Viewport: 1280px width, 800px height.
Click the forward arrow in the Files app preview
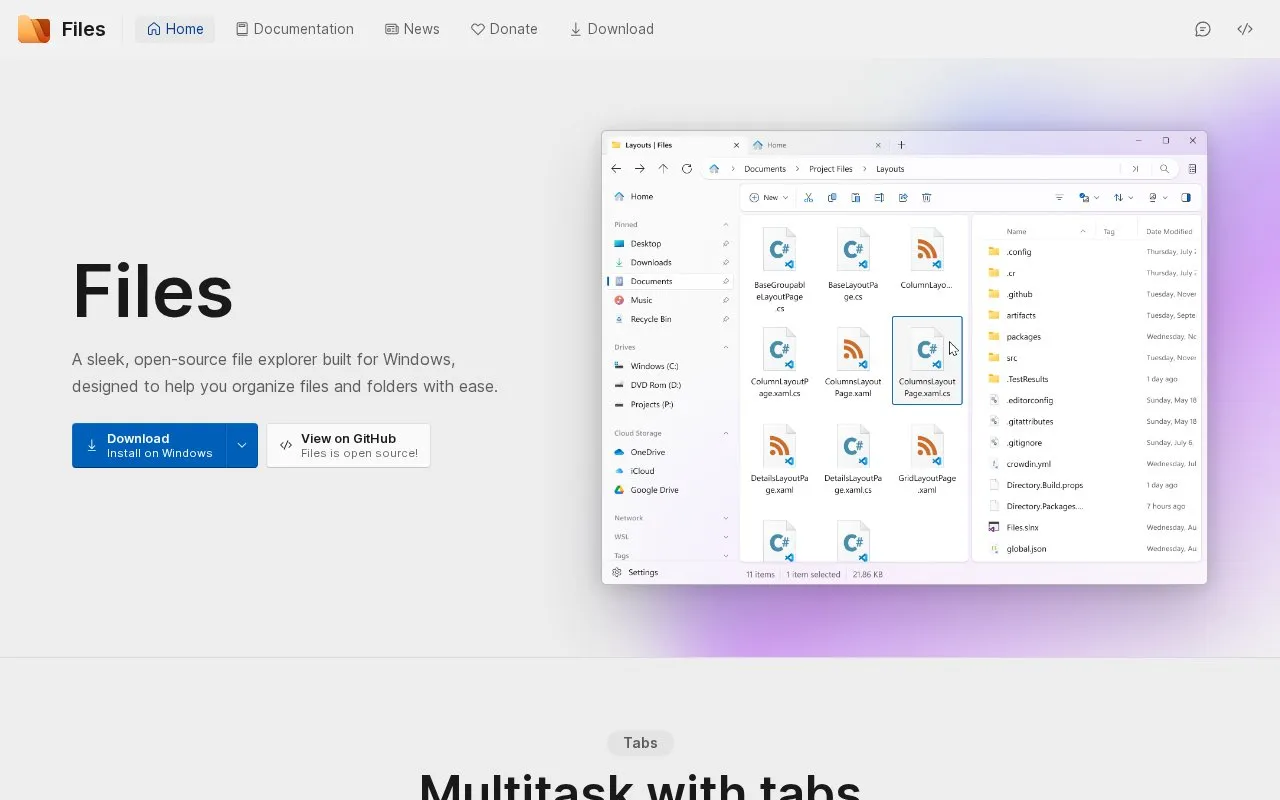[639, 169]
